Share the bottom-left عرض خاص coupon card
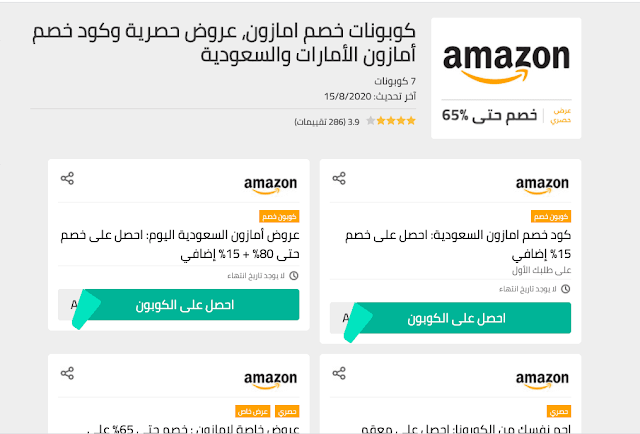The height and width of the screenshot is (434, 640). 67,374
